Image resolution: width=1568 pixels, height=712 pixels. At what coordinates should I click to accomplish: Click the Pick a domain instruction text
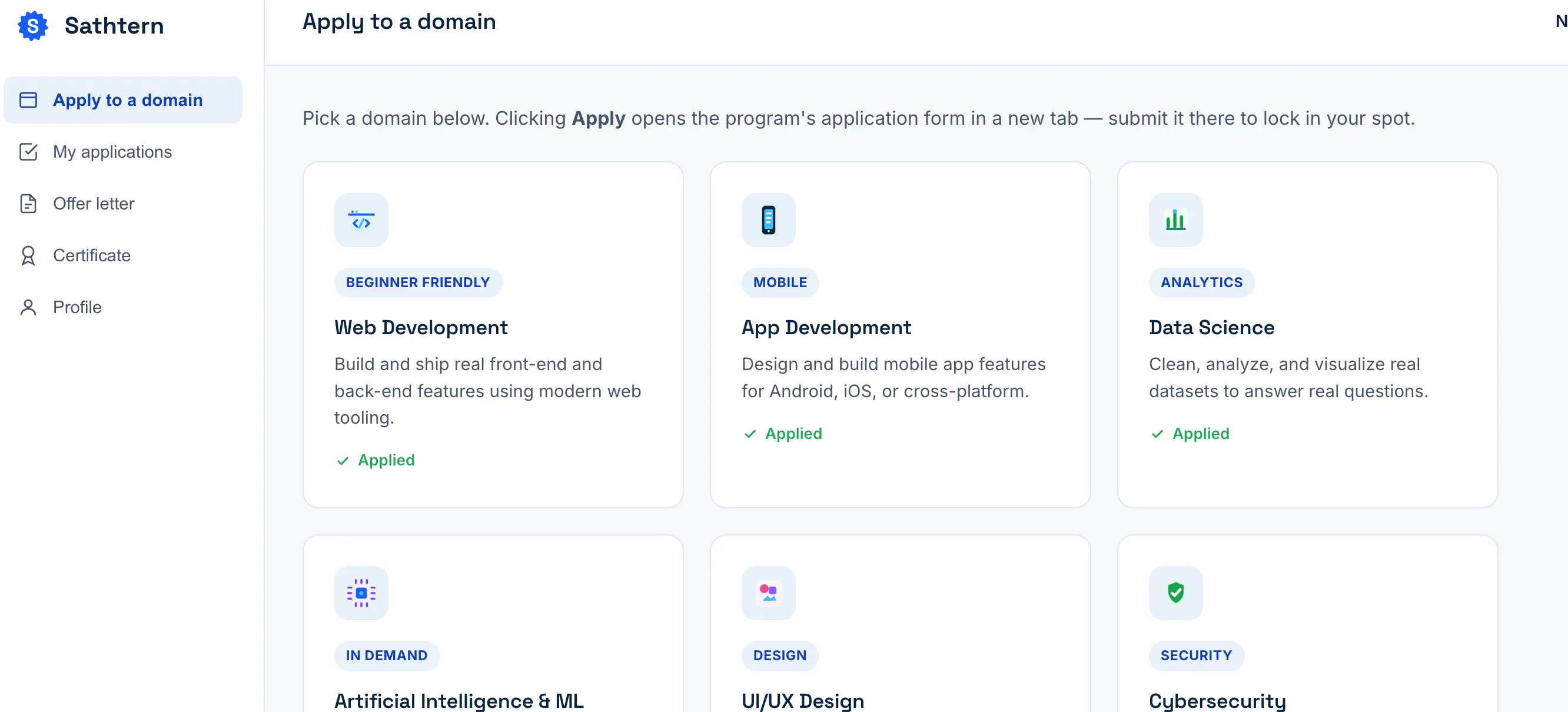pyautogui.click(x=858, y=118)
